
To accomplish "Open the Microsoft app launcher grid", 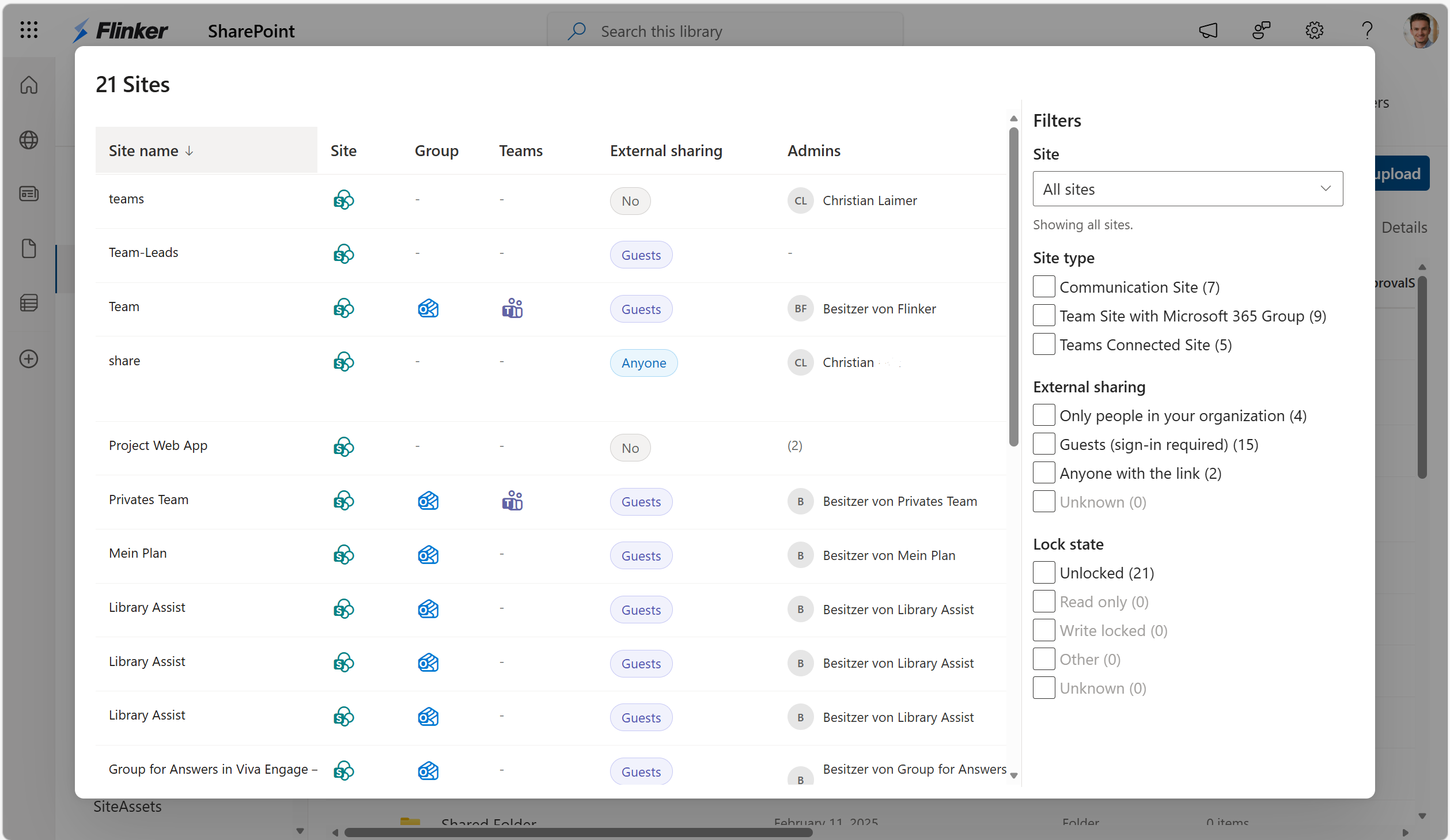I will [x=28, y=30].
